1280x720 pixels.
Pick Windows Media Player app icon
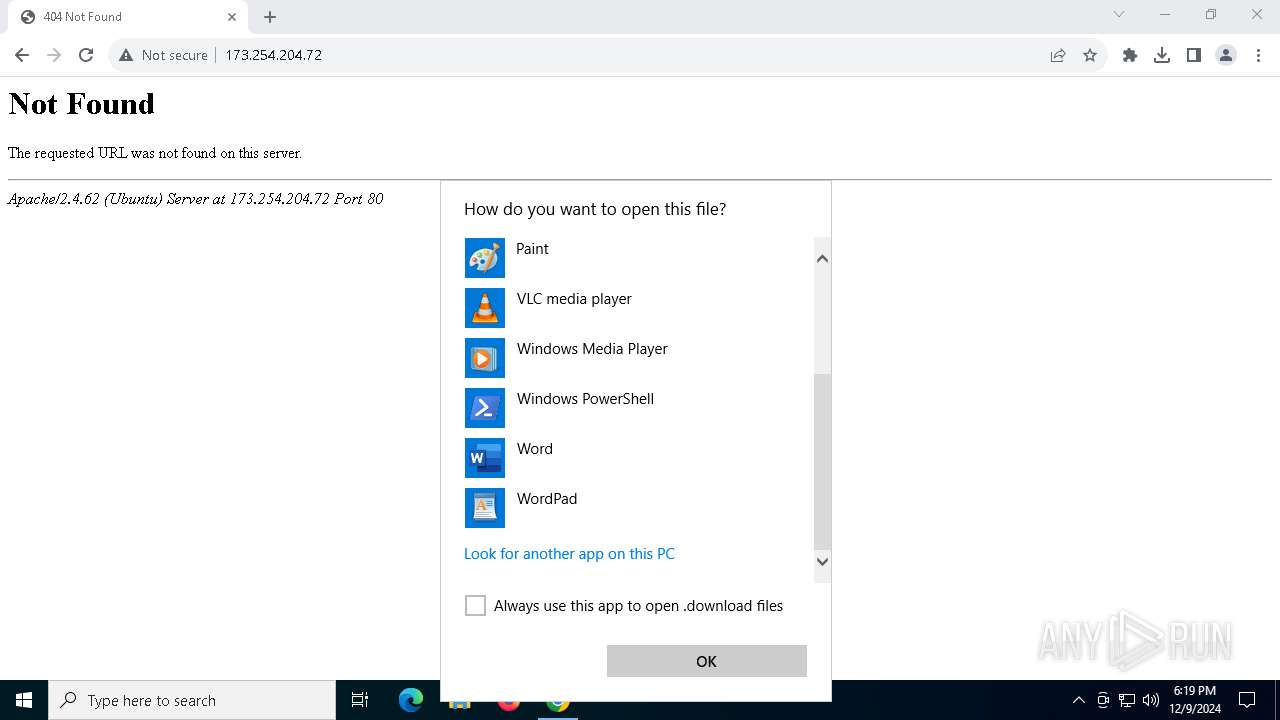pos(485,358)
